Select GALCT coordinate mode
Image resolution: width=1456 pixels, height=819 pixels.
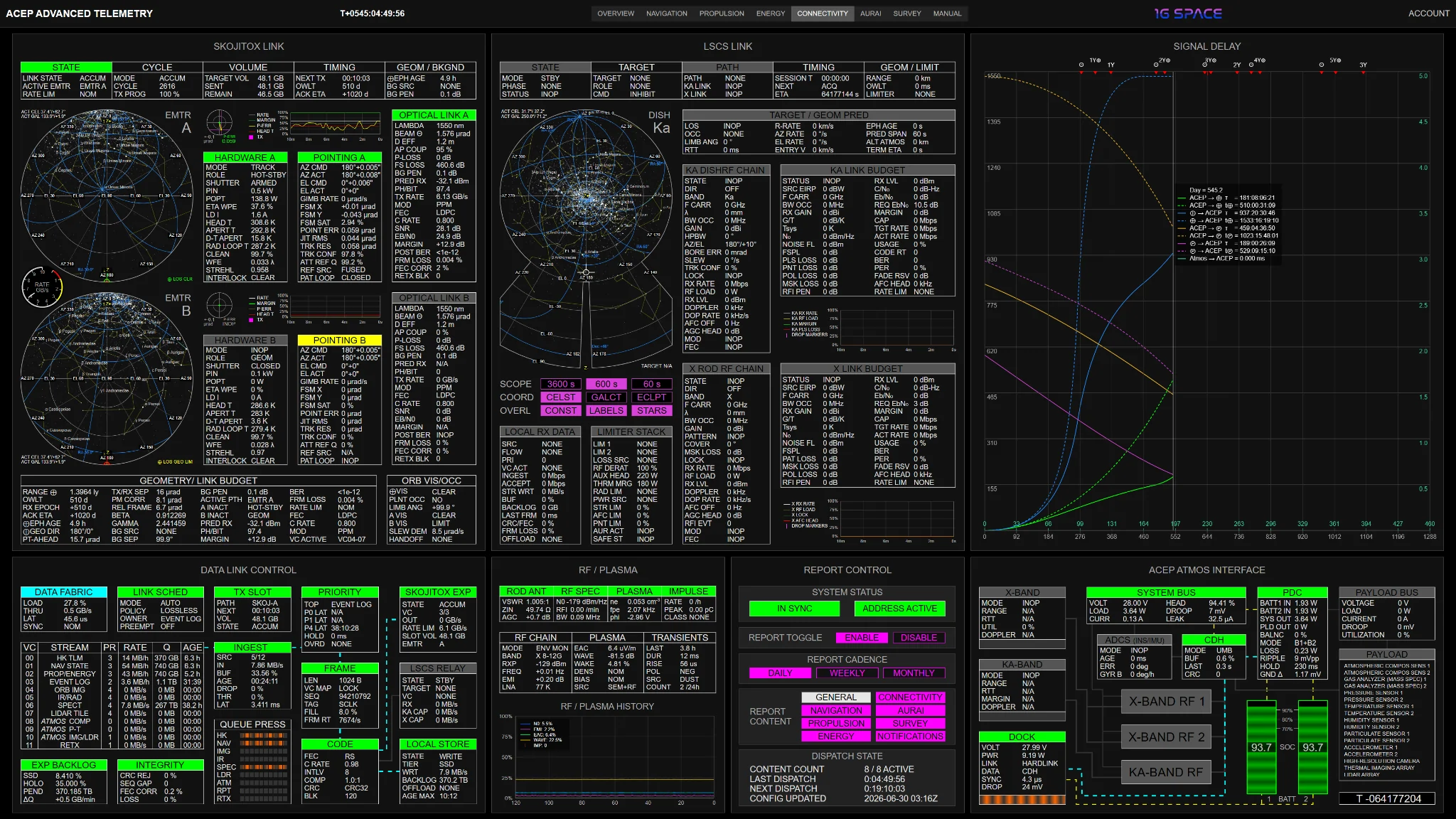point(606,397)
